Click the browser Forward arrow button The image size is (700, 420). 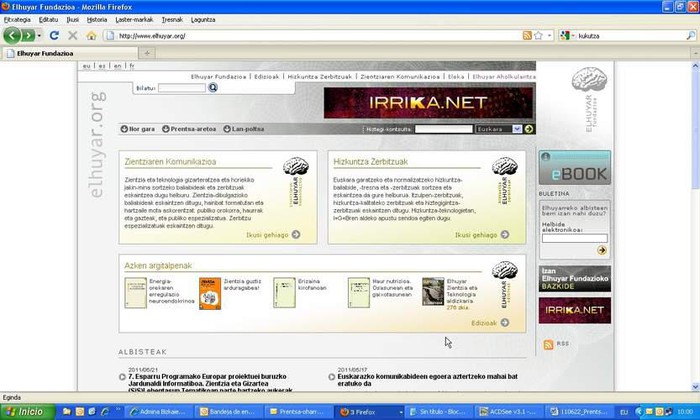[x=28, y=35]
